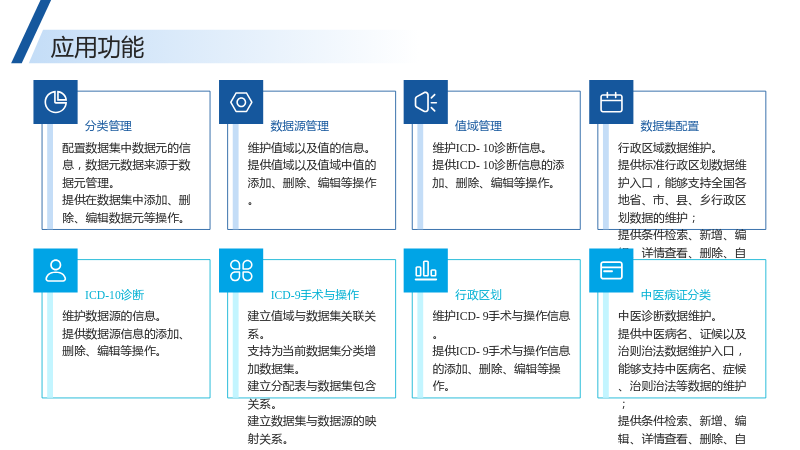
Task: Select the 分类管理 heading
Action: [x=108, y=126]
